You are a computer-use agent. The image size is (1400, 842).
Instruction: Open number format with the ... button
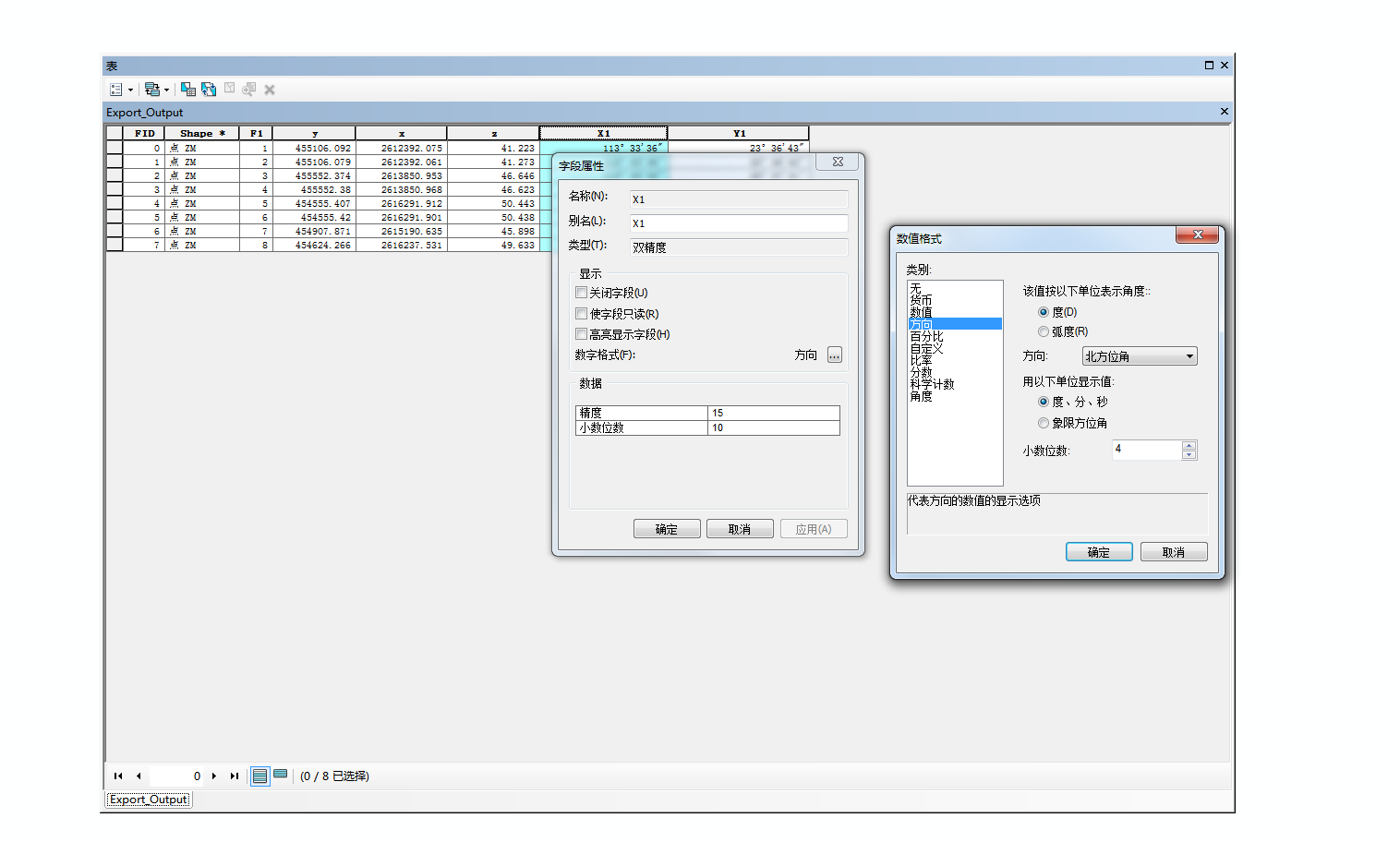coord(835,355)
